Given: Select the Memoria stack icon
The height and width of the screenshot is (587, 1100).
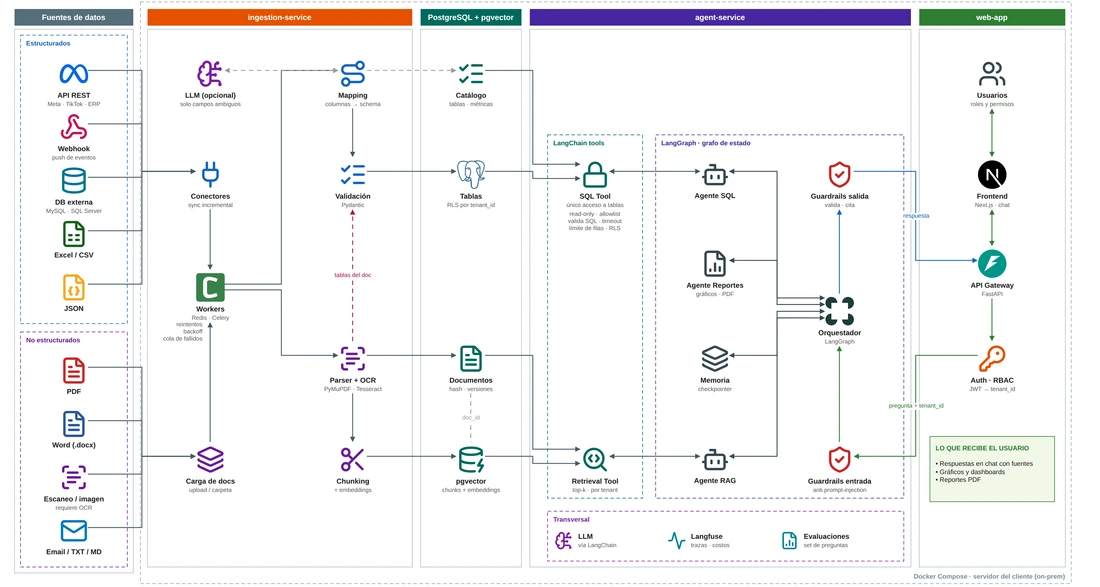Looking at the screenshot, I should click(714, 358).
